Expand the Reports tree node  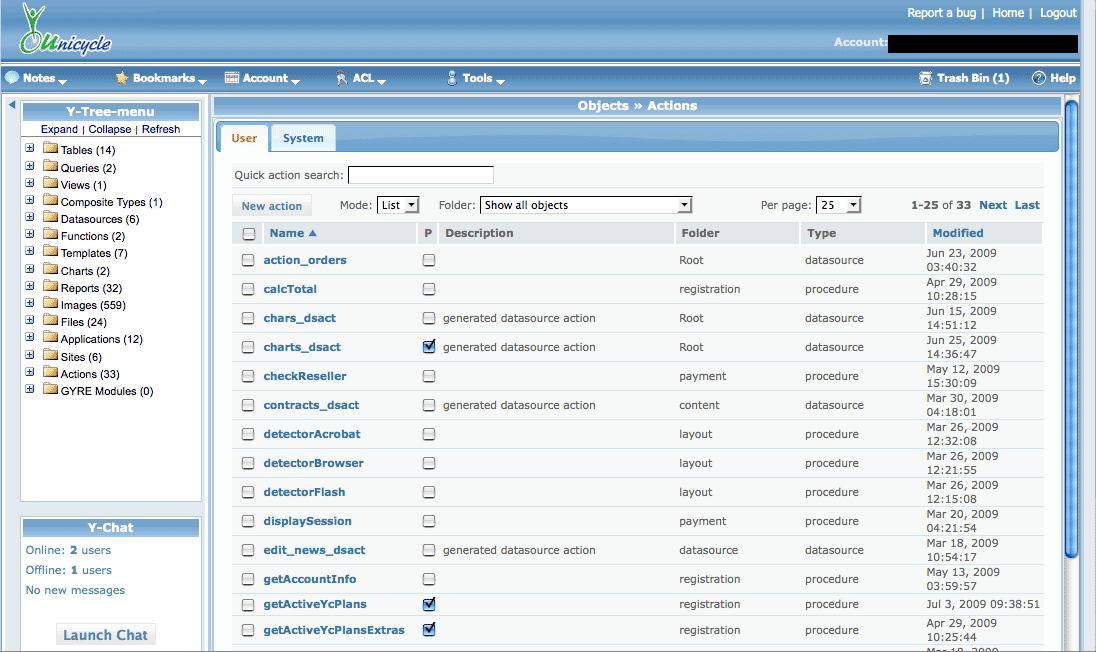[30, 287]
